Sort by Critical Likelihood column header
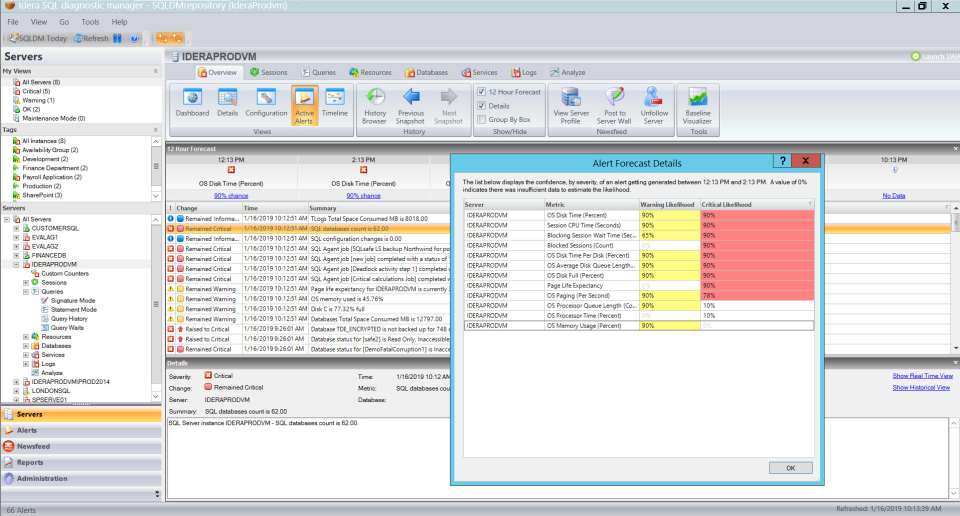 (757, 204)
